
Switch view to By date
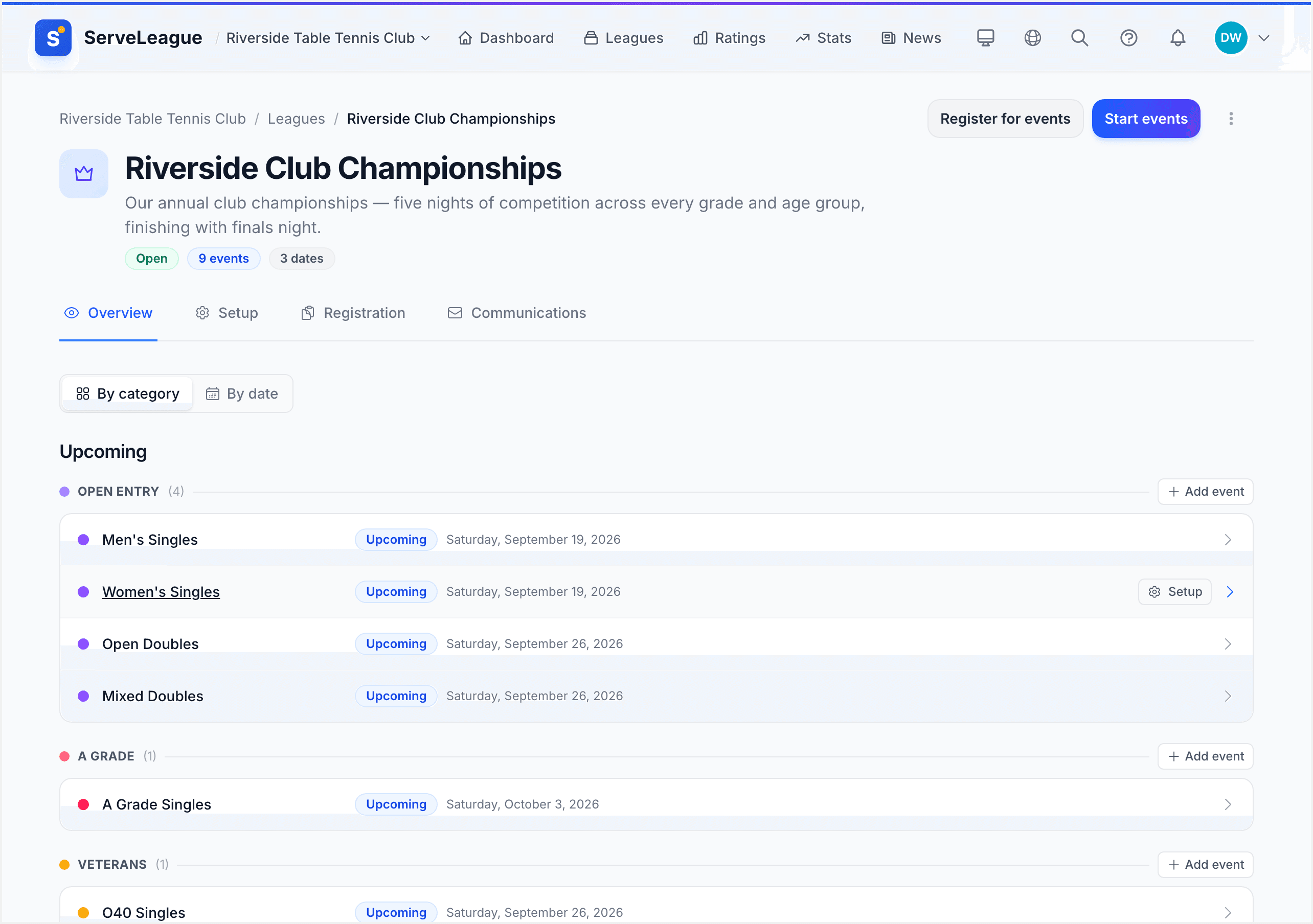[242, 394]
